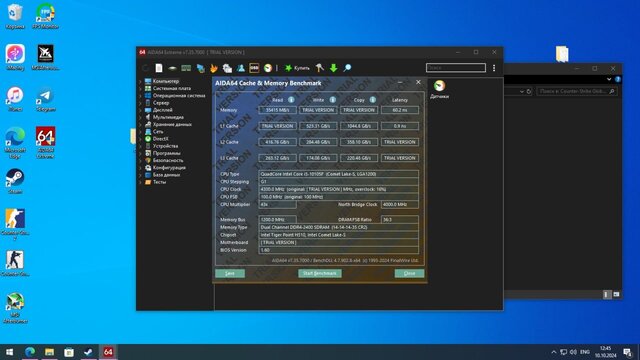This screenshot has height=360, width=640.
Task: Click refresh button in background Explorer address bar
Action: pos(529,91)
